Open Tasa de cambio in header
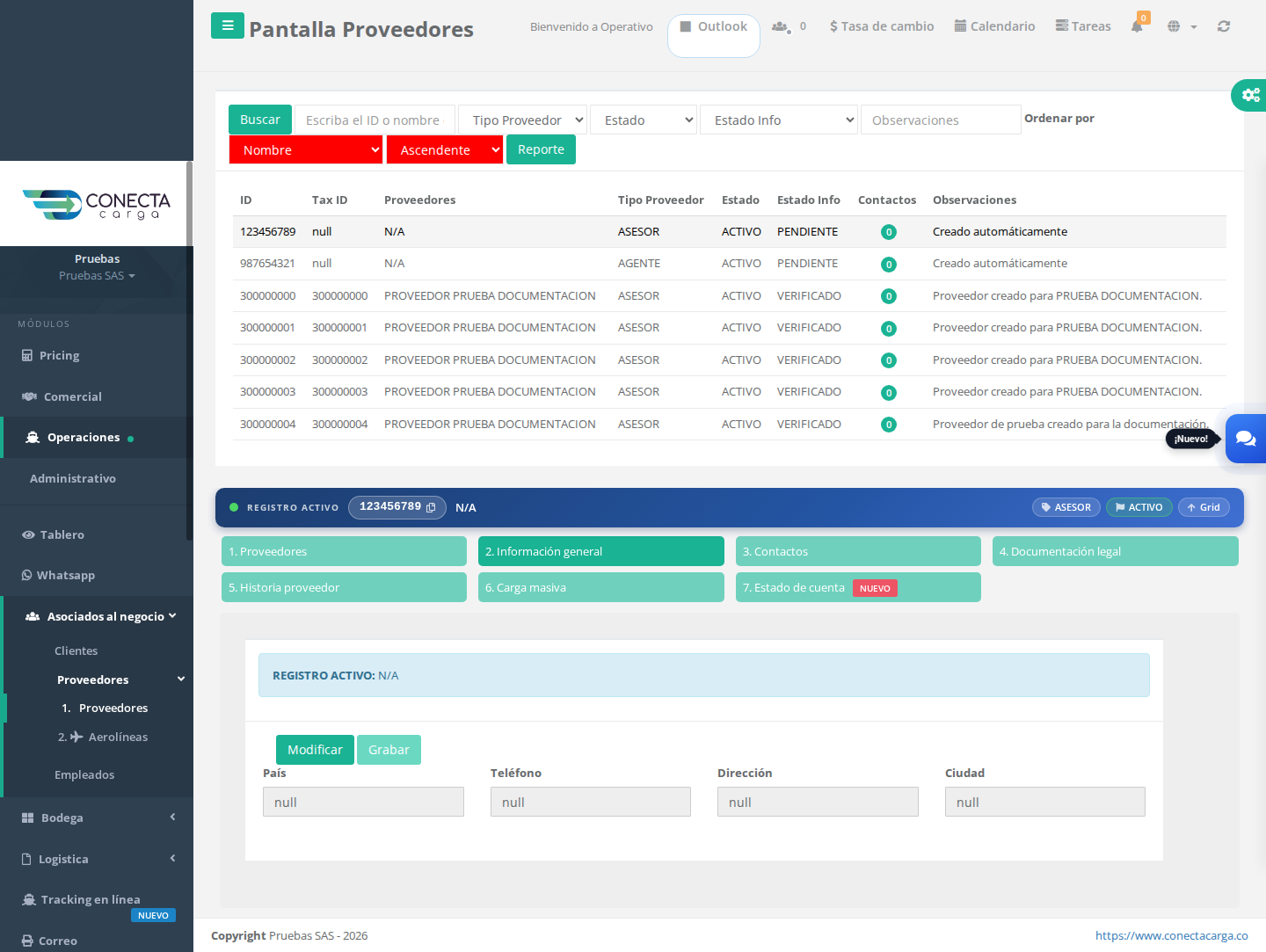This screenshot has width=1266, height=952. click(882, 26)
